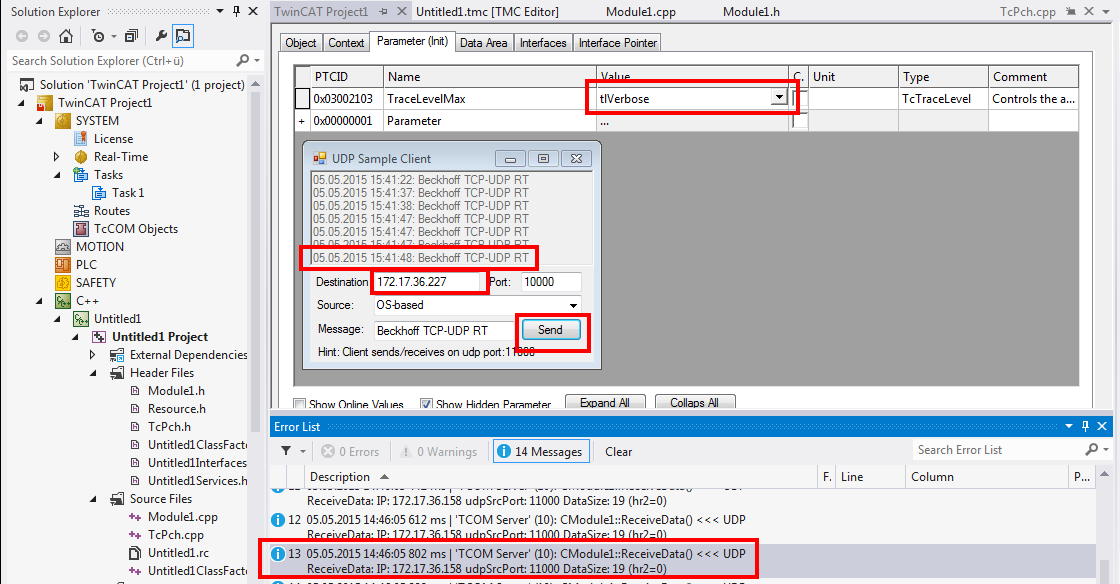Toggle Show Hidden Parameter checkbox

pos(426,404)
